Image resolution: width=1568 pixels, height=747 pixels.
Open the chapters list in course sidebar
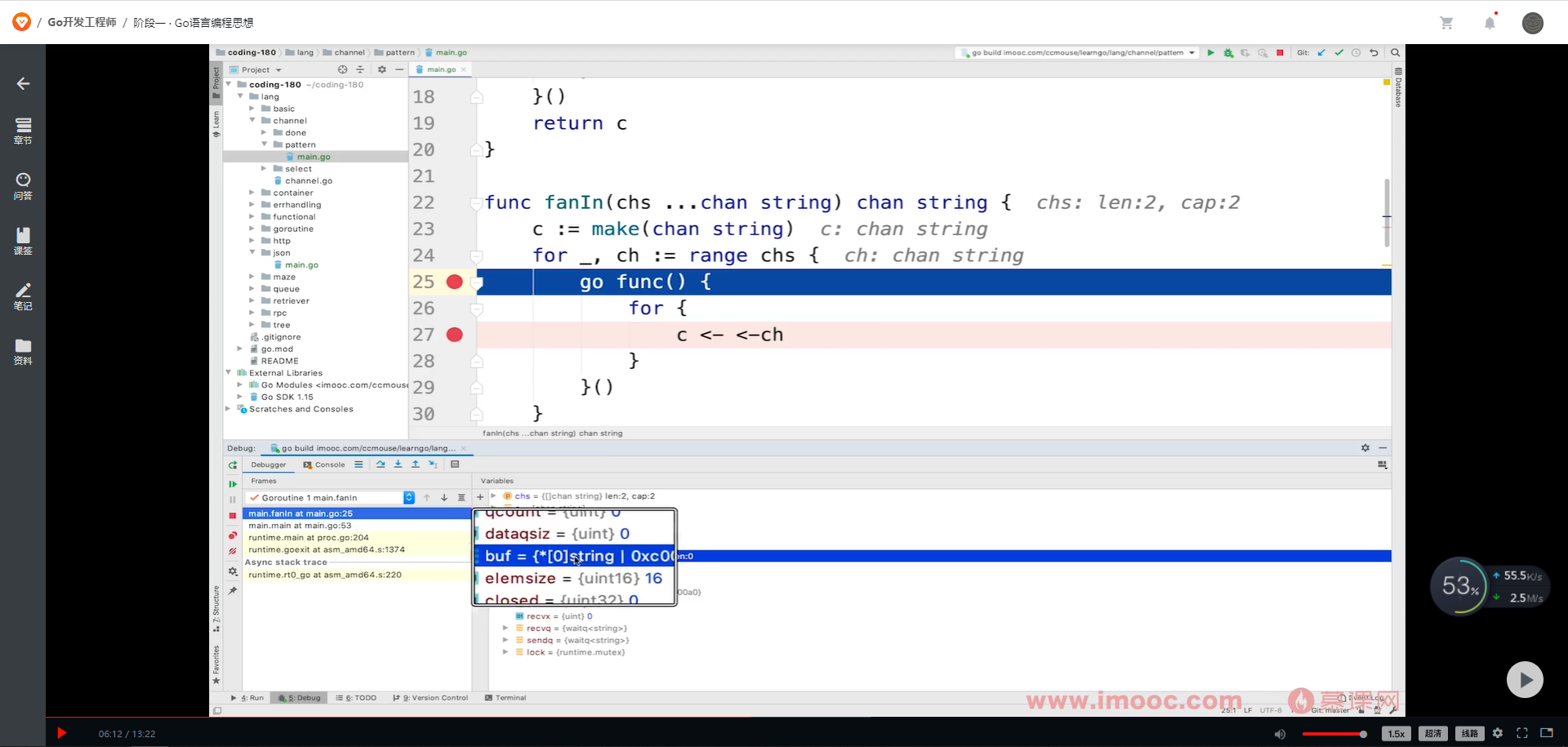(x=23, y=131)
